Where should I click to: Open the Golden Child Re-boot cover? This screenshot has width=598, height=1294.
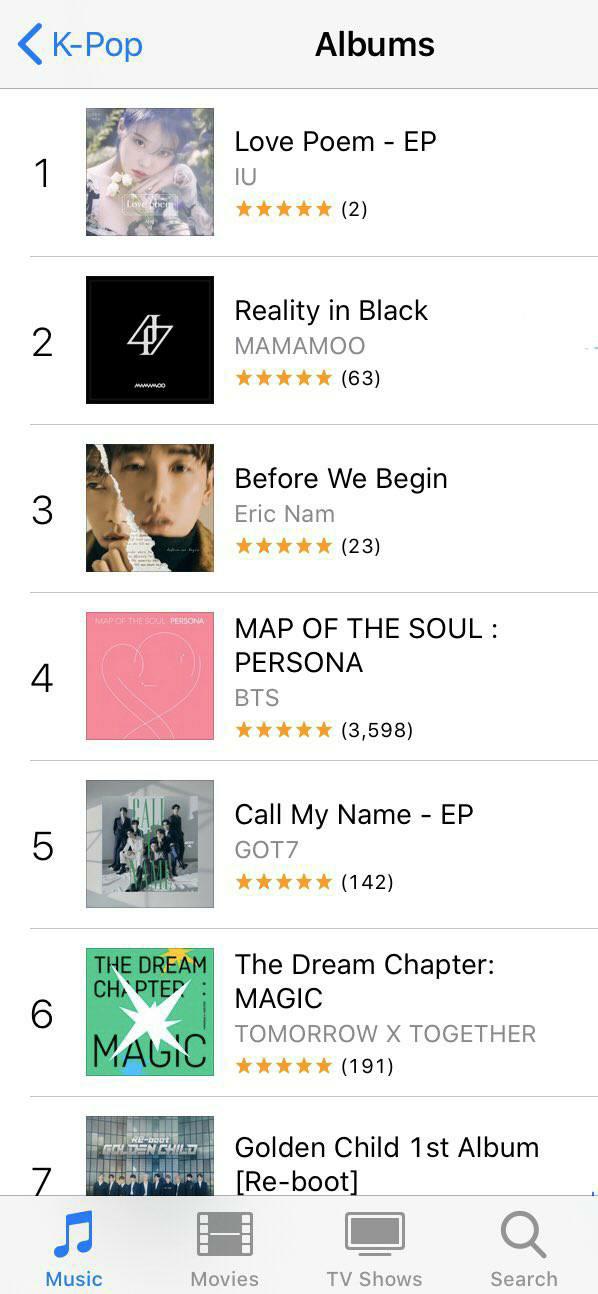click(x=150, y=1155)
